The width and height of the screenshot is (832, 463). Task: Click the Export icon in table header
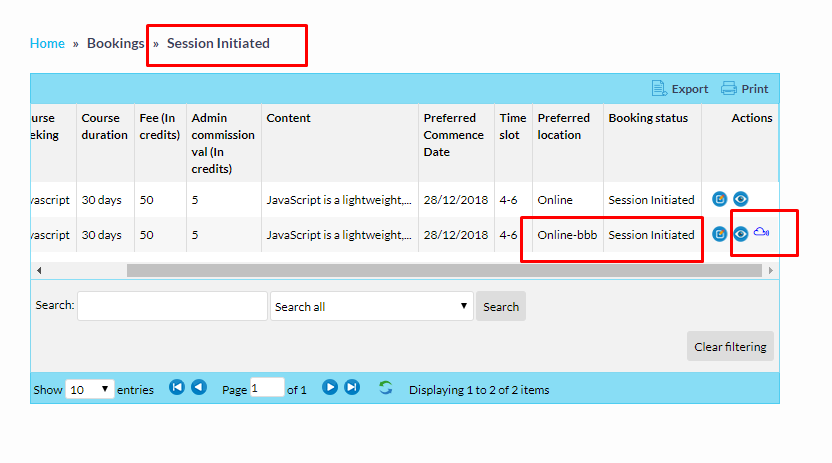tap(659, 89)
